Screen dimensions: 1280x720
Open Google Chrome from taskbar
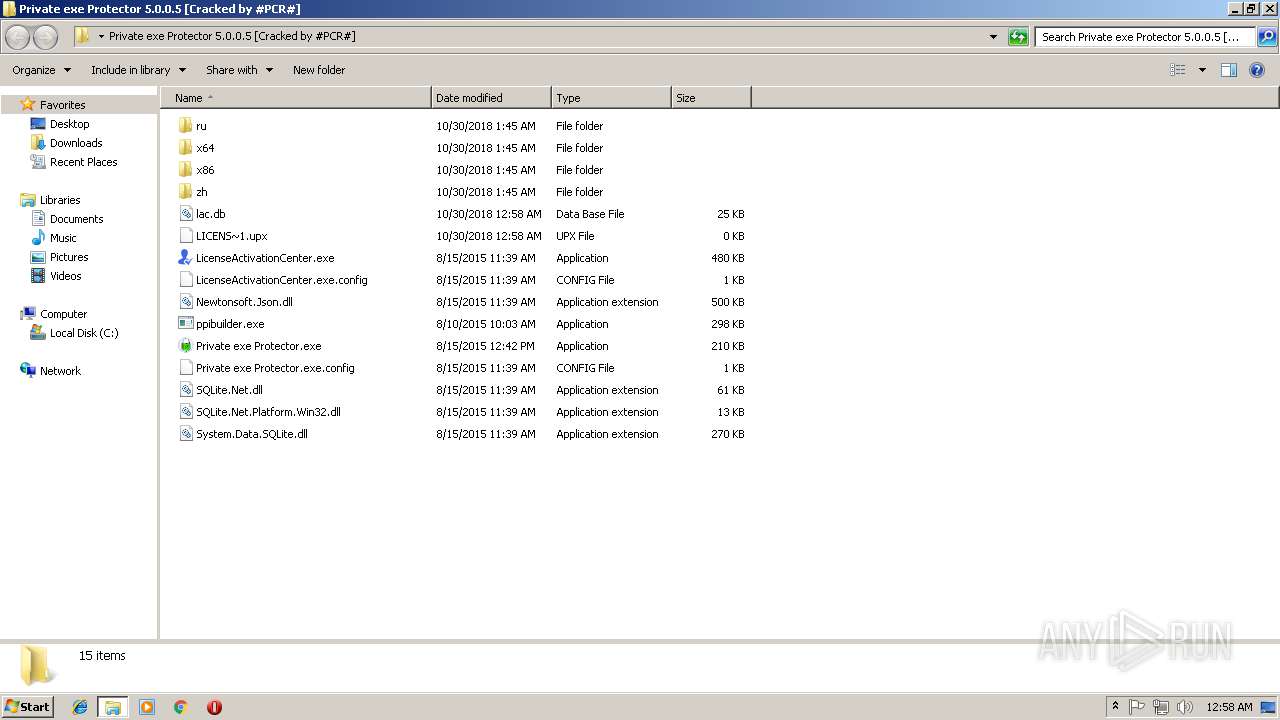tap(181, 707)
